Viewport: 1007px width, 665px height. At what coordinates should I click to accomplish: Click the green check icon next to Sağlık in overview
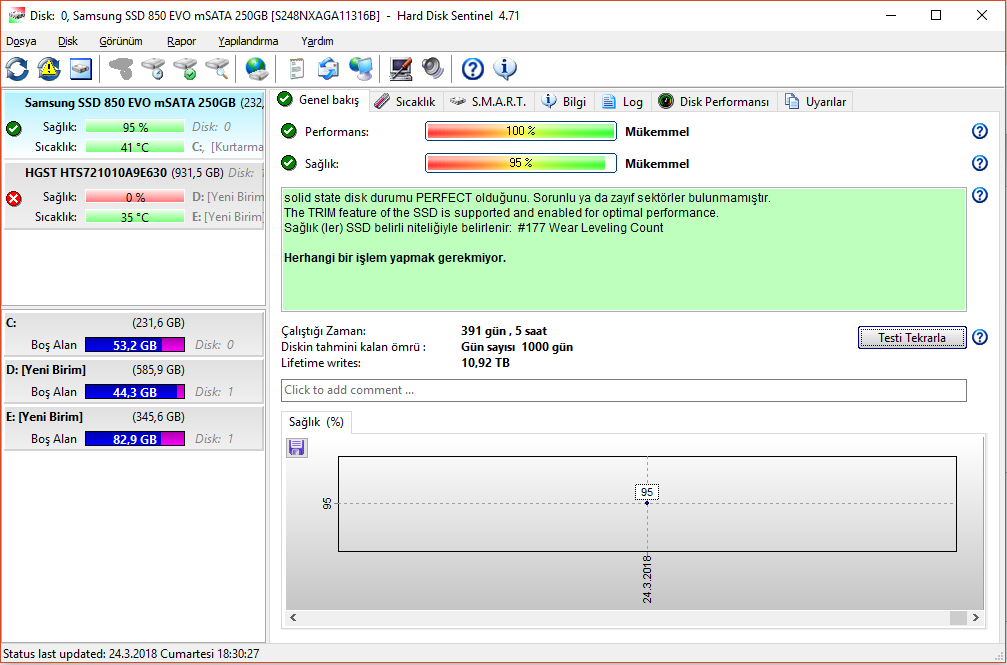(289, 163)
